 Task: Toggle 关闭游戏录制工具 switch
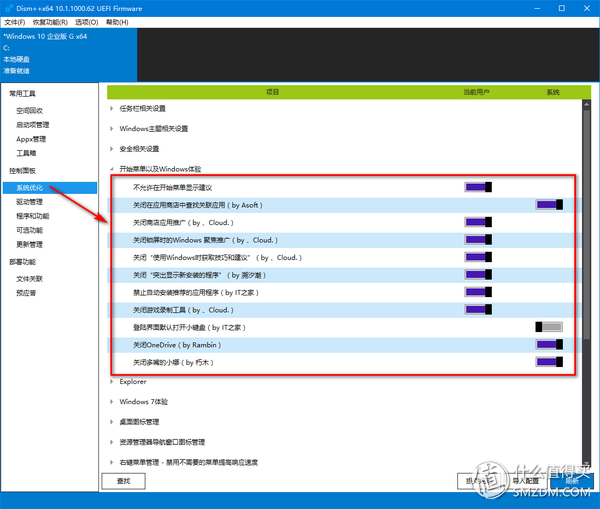pos(478,310)
